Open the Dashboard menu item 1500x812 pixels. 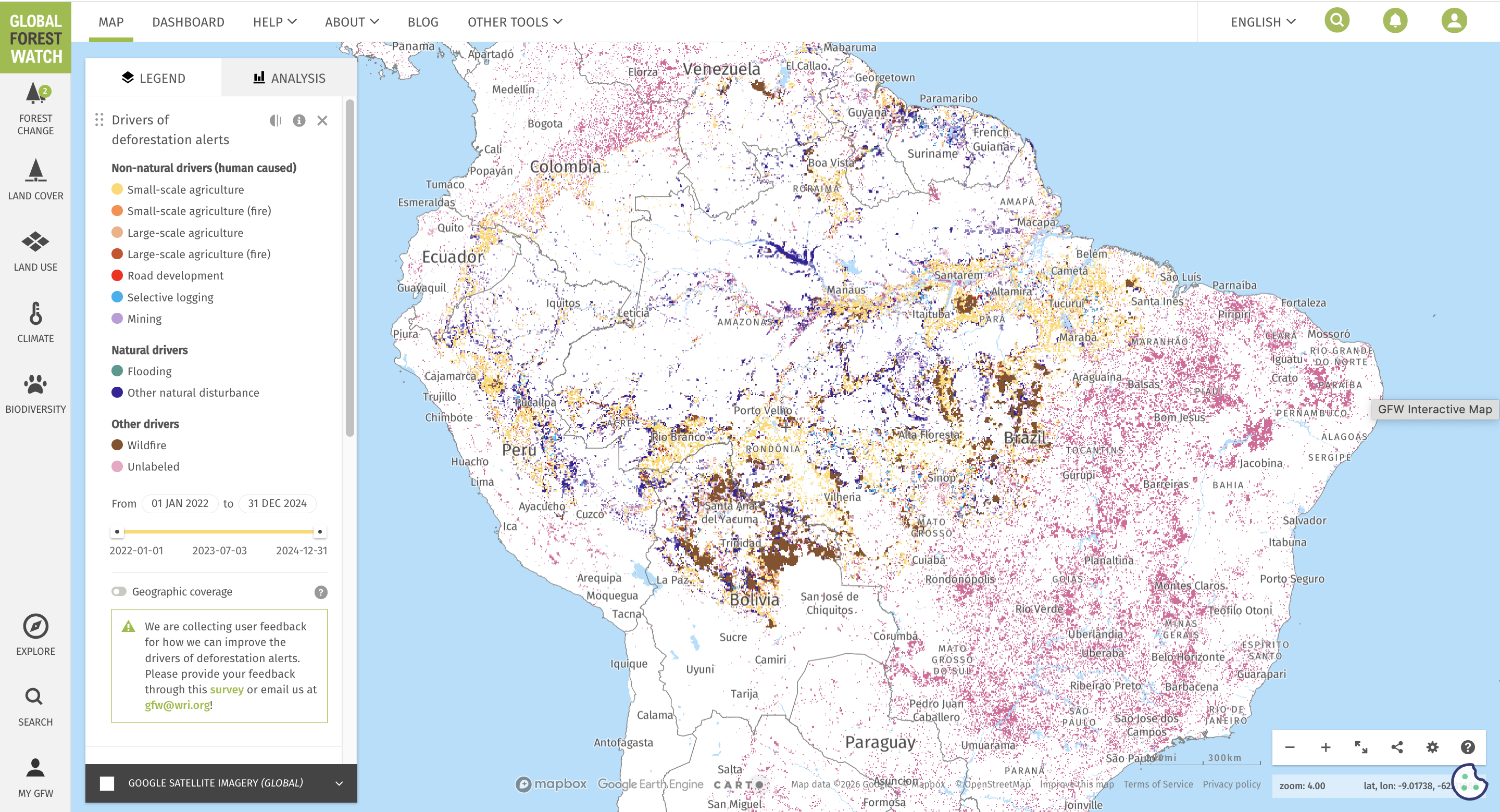pyautogui.click(x=188, y=22)
